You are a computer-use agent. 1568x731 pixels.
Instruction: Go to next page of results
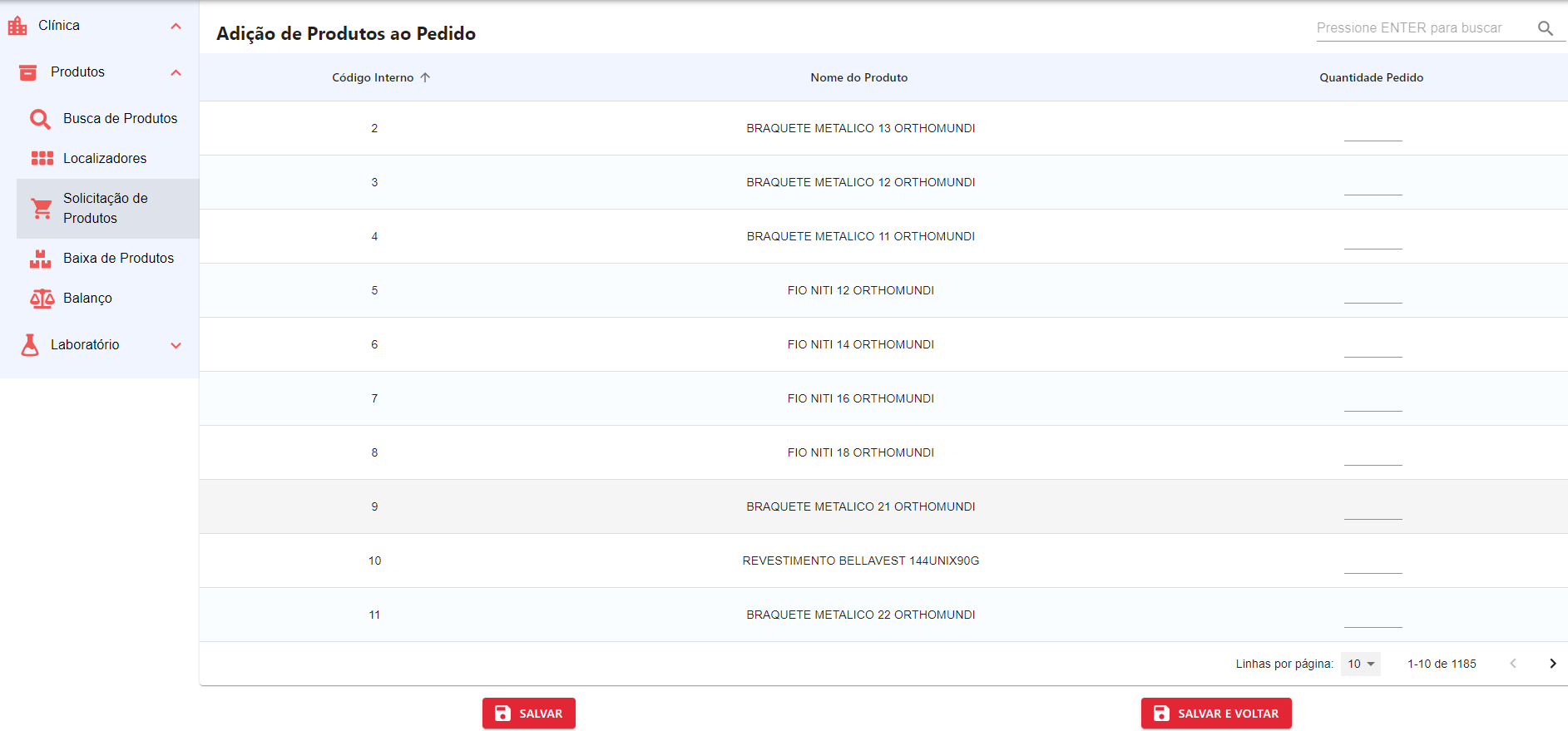pos(1552,664)
